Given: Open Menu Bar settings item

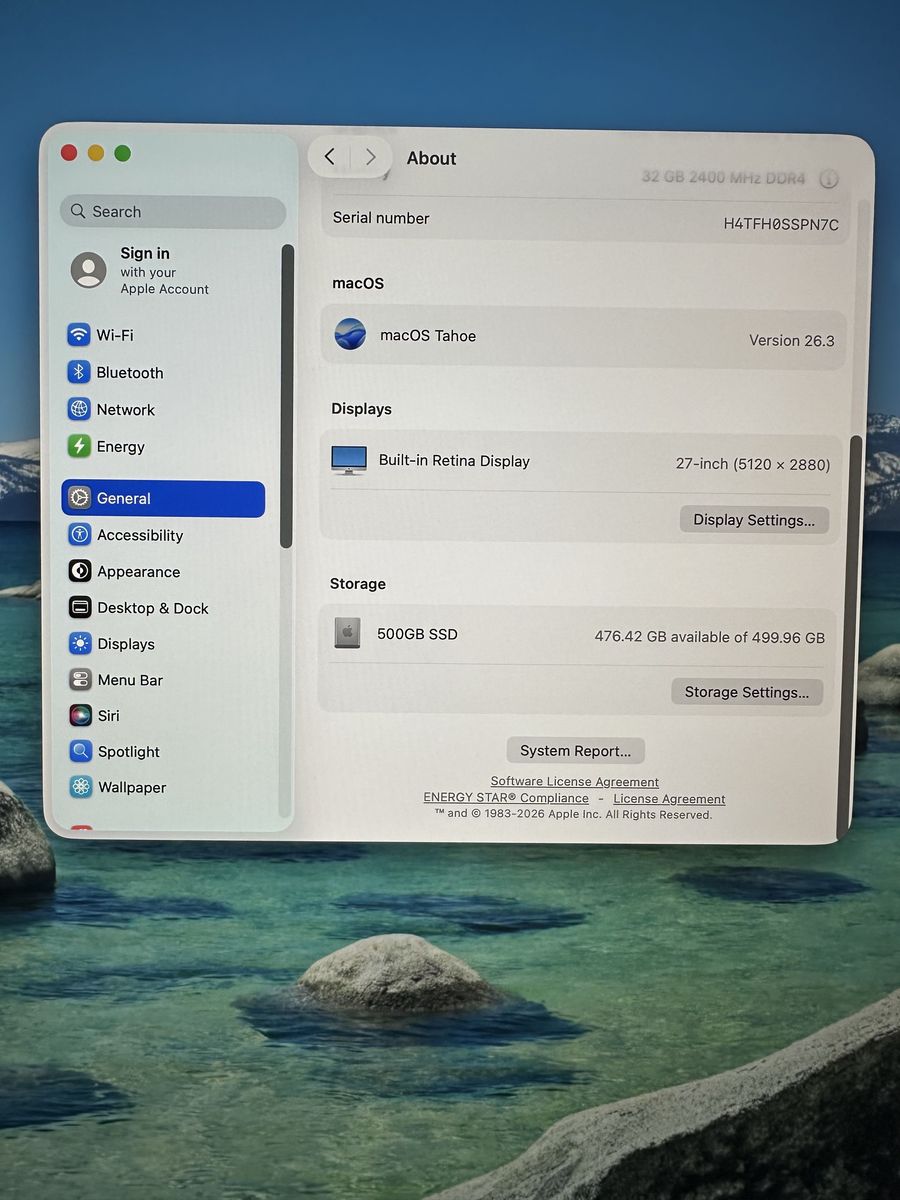Looking at the screenshot, I should point(130,680).
